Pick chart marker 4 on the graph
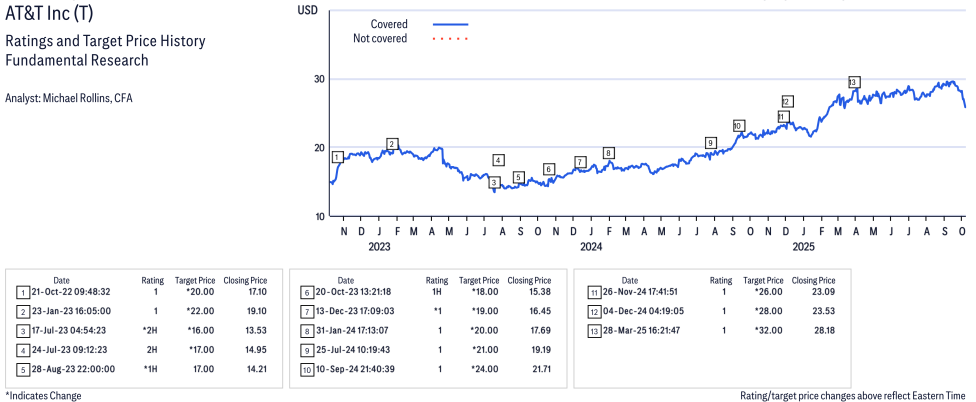 pyautogui.click(x=498, y=160)
